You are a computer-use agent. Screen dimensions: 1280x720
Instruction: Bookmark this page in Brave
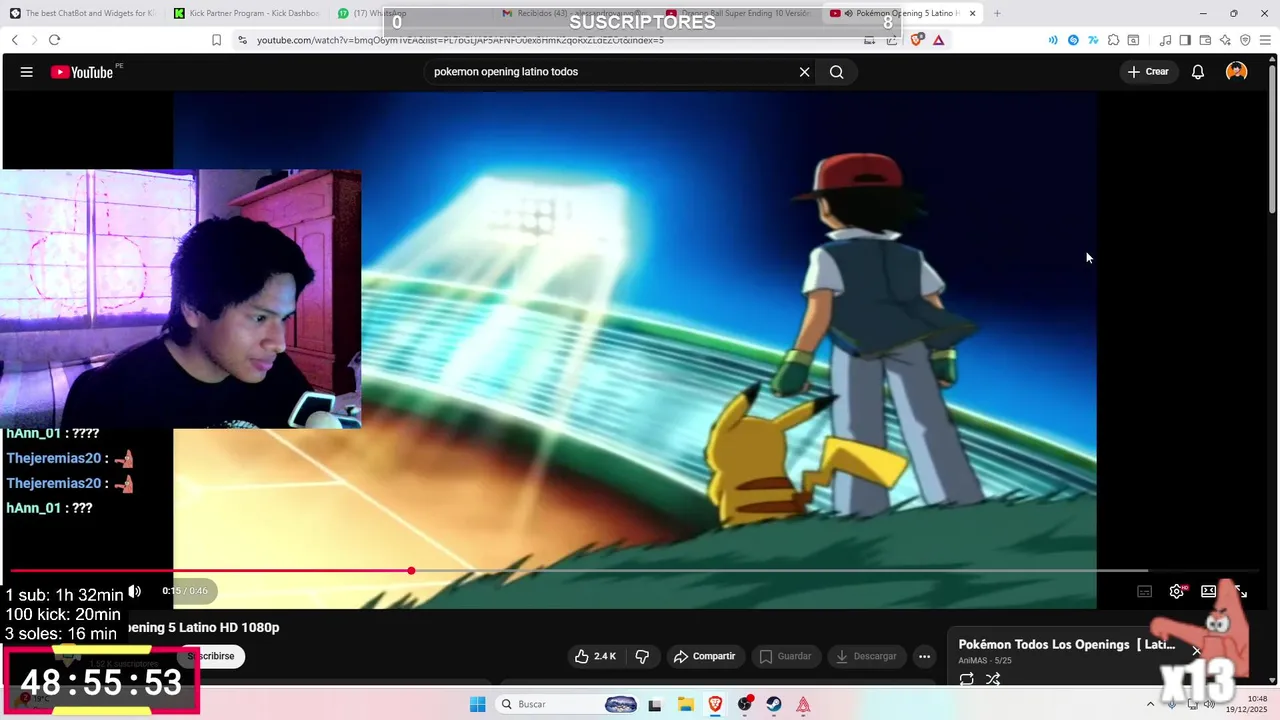[x=216, y=40]
